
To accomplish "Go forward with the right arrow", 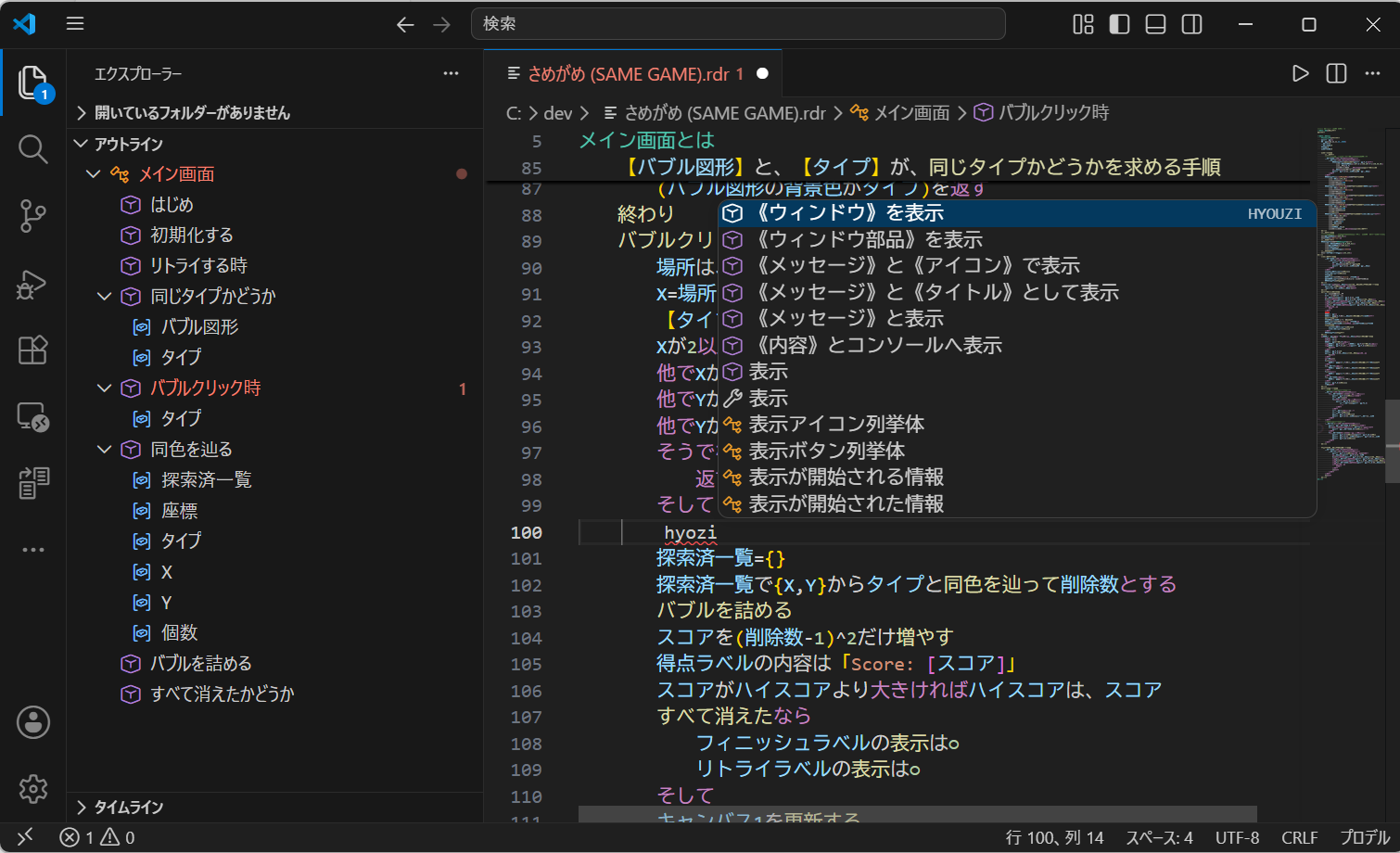I will pyautogui.click(x=441, y=24).
